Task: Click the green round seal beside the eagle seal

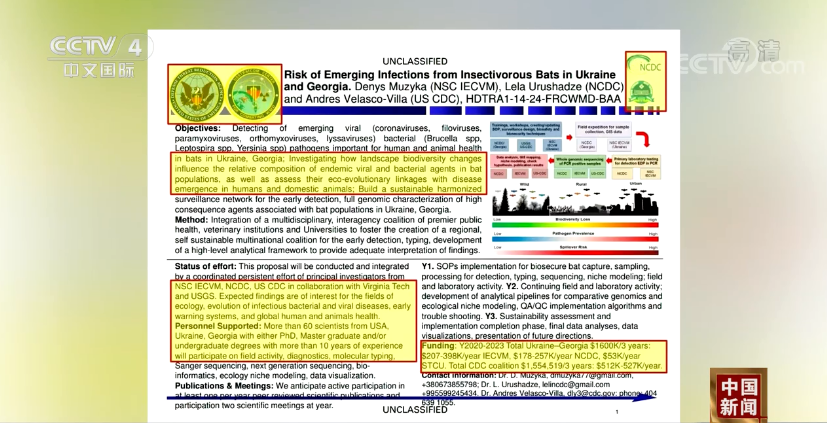Action: [253, 94]
